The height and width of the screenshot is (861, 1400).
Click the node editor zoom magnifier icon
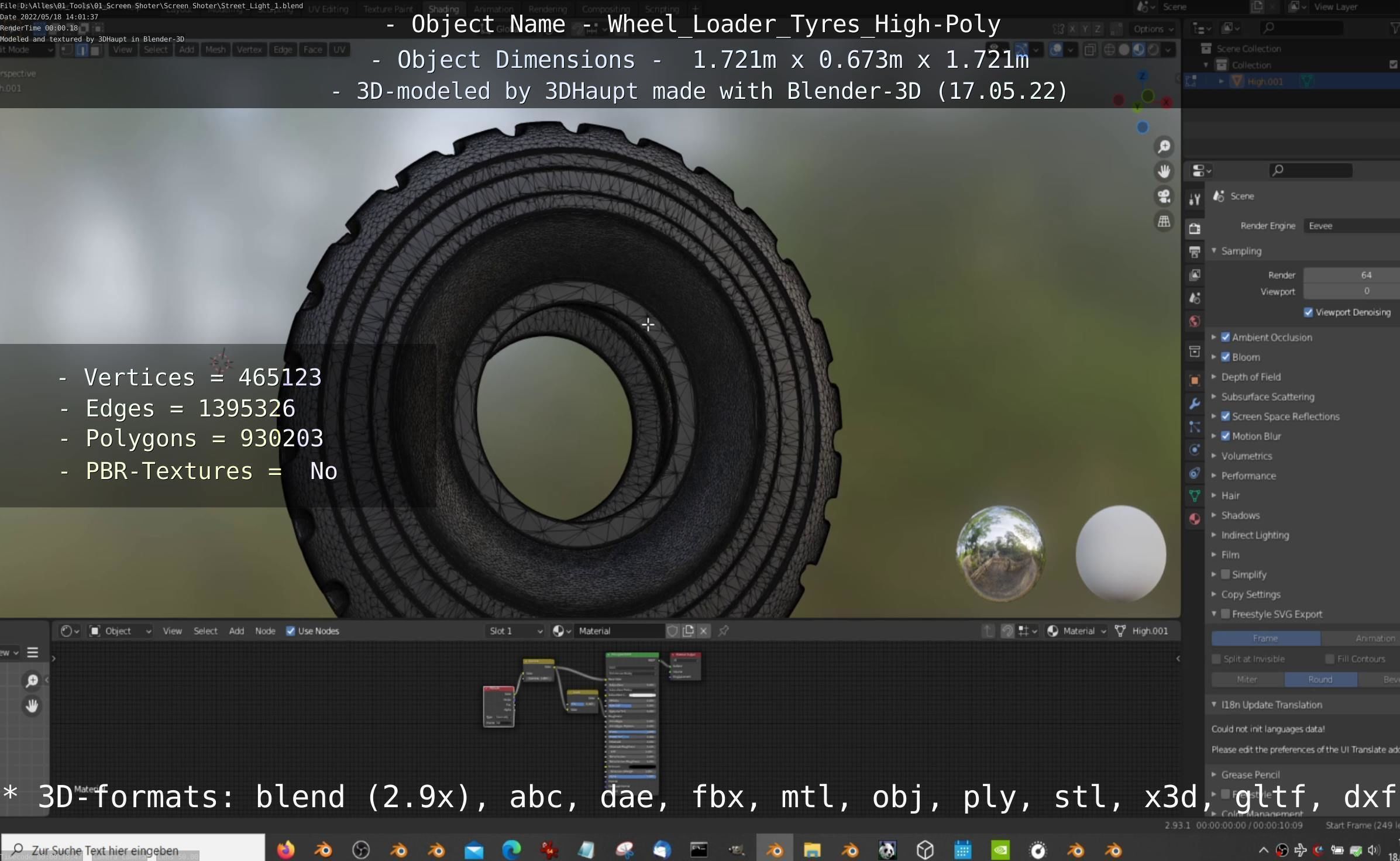32,680
